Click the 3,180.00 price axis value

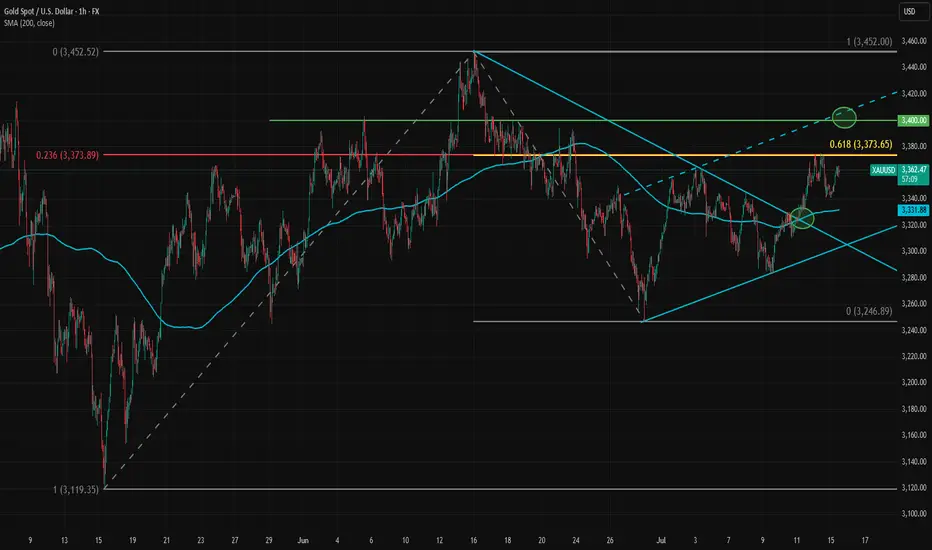point(914,409)
